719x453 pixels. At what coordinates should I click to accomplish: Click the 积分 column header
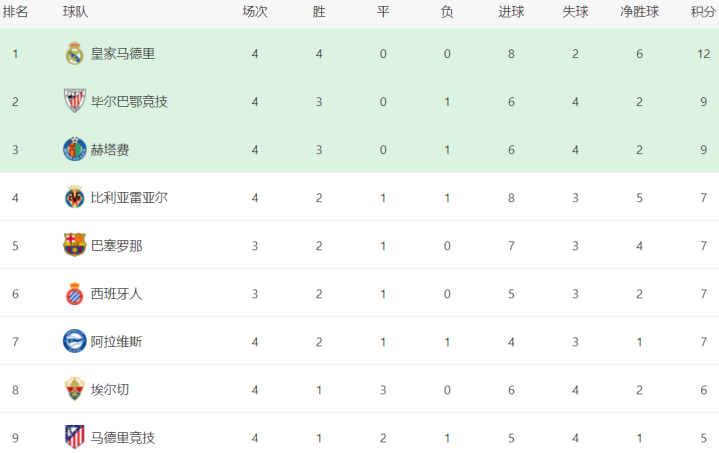pyautogui.click(x=703, y=12)
